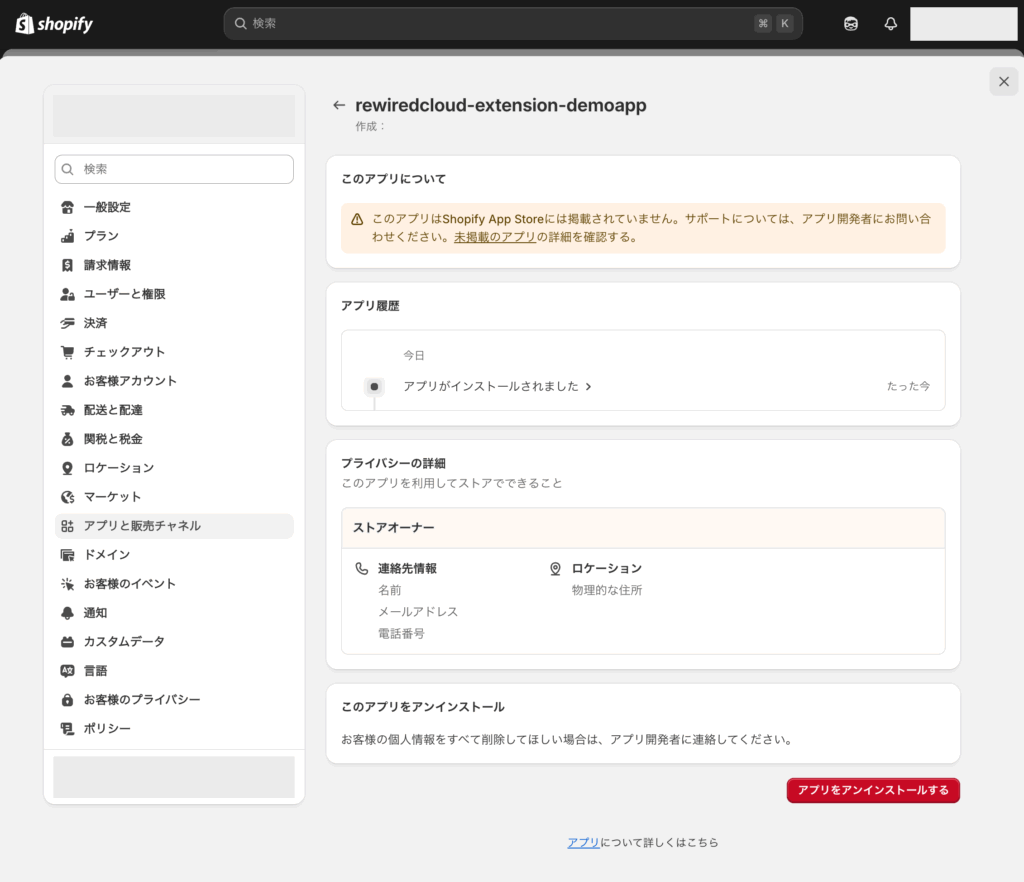Click the お客様アカウント person icon
The height and width of the screenshot is (882, 1024).
coord(67,381)
